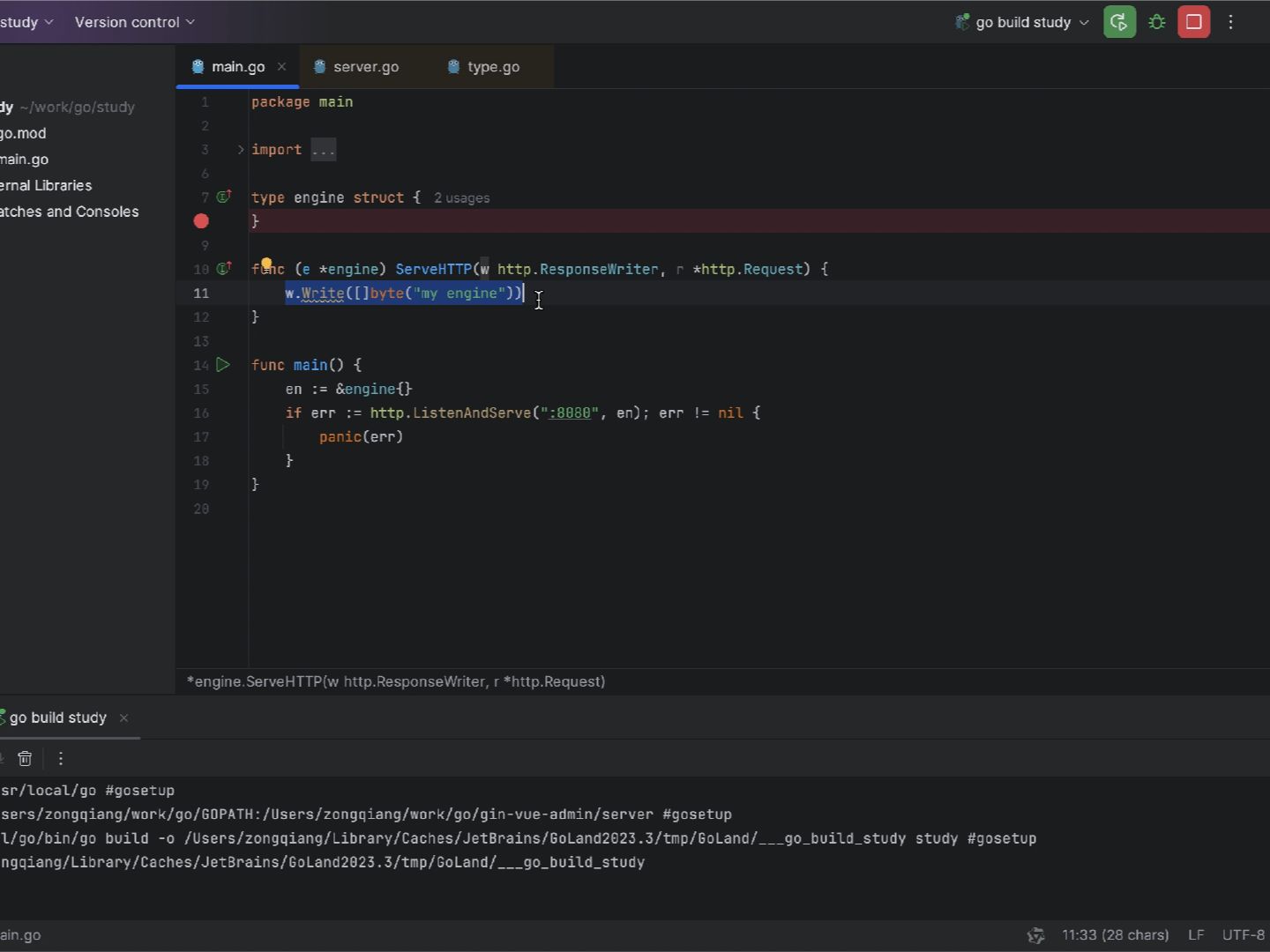Open the run console's three-dot options menu
Screen dimensions: 1270x952
pos(61,758)
